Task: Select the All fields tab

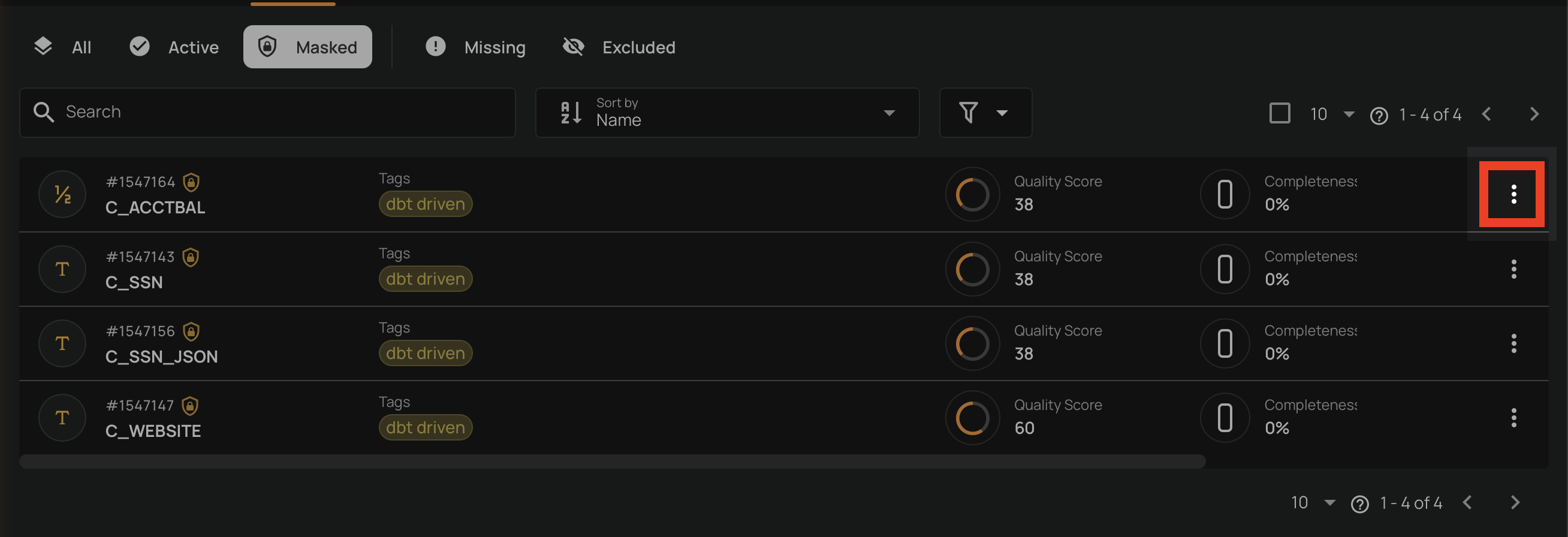Action: coord(63,47)
